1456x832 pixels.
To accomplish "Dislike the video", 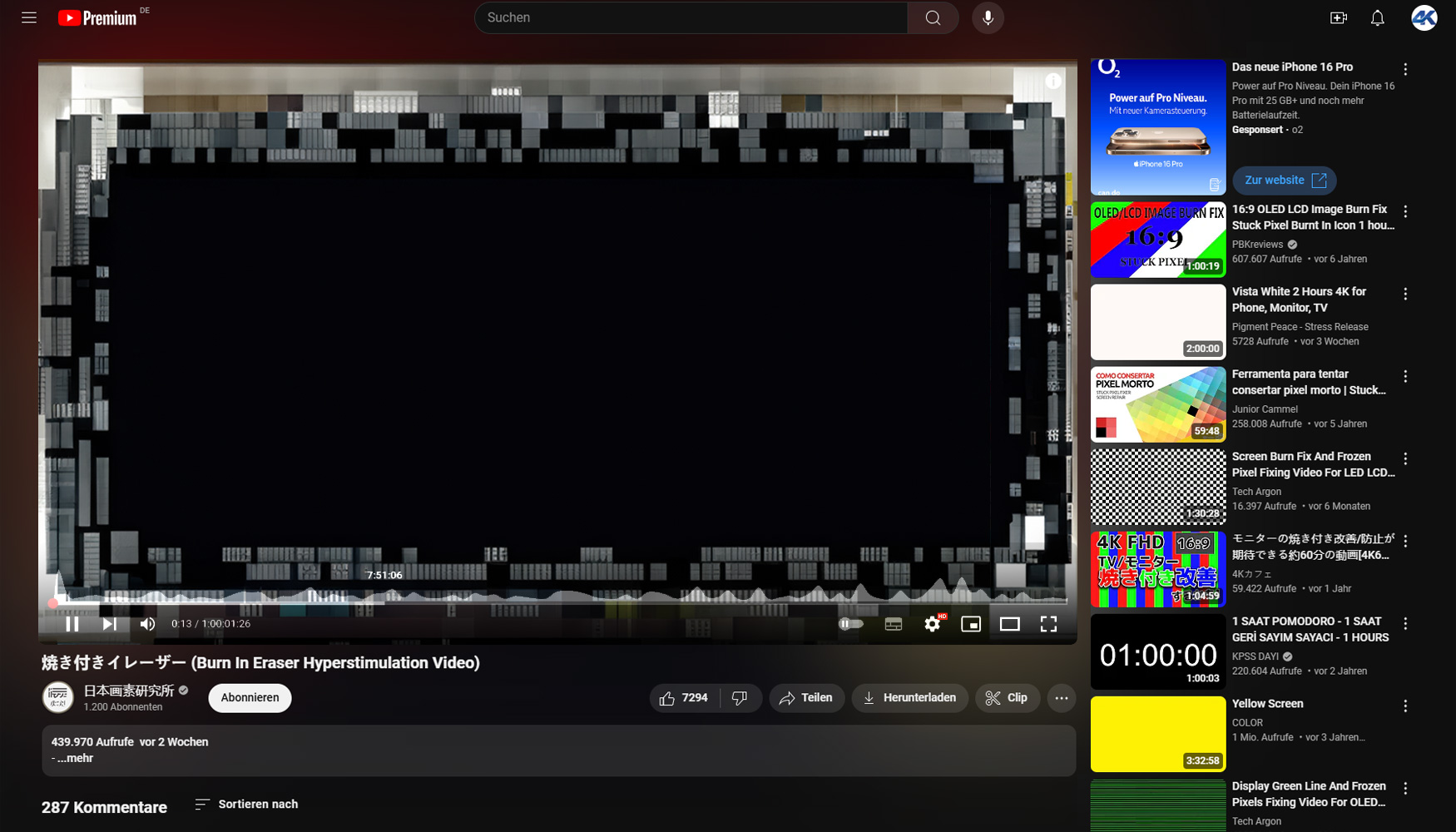I will 740,698.
